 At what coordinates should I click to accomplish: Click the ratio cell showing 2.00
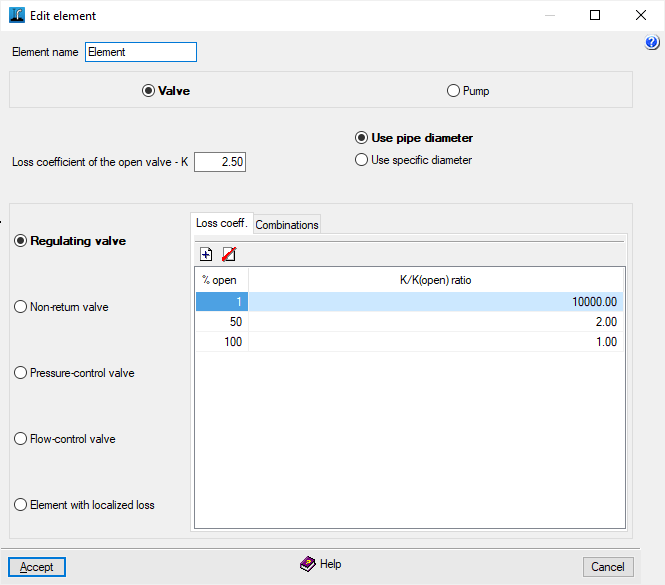pos(436,322)
